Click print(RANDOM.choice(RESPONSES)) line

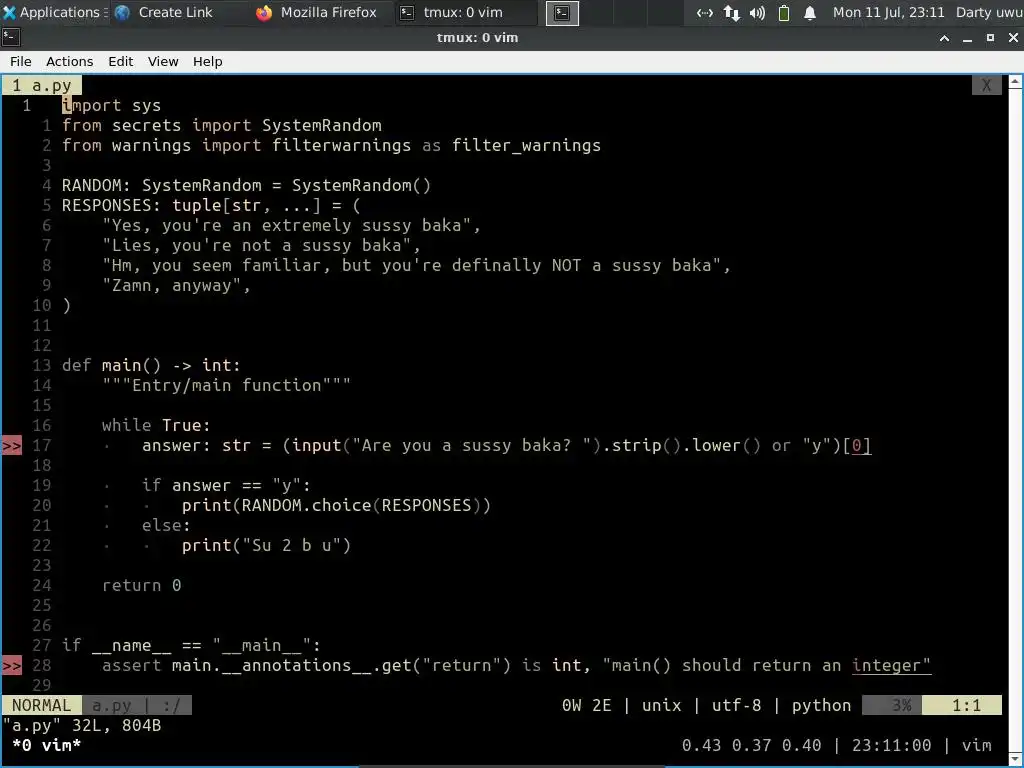pos(336,505)
